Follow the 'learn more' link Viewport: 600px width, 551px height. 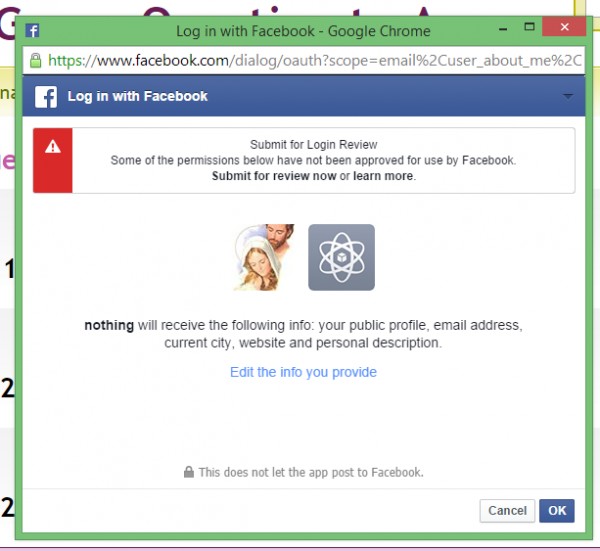click(383, 176)
